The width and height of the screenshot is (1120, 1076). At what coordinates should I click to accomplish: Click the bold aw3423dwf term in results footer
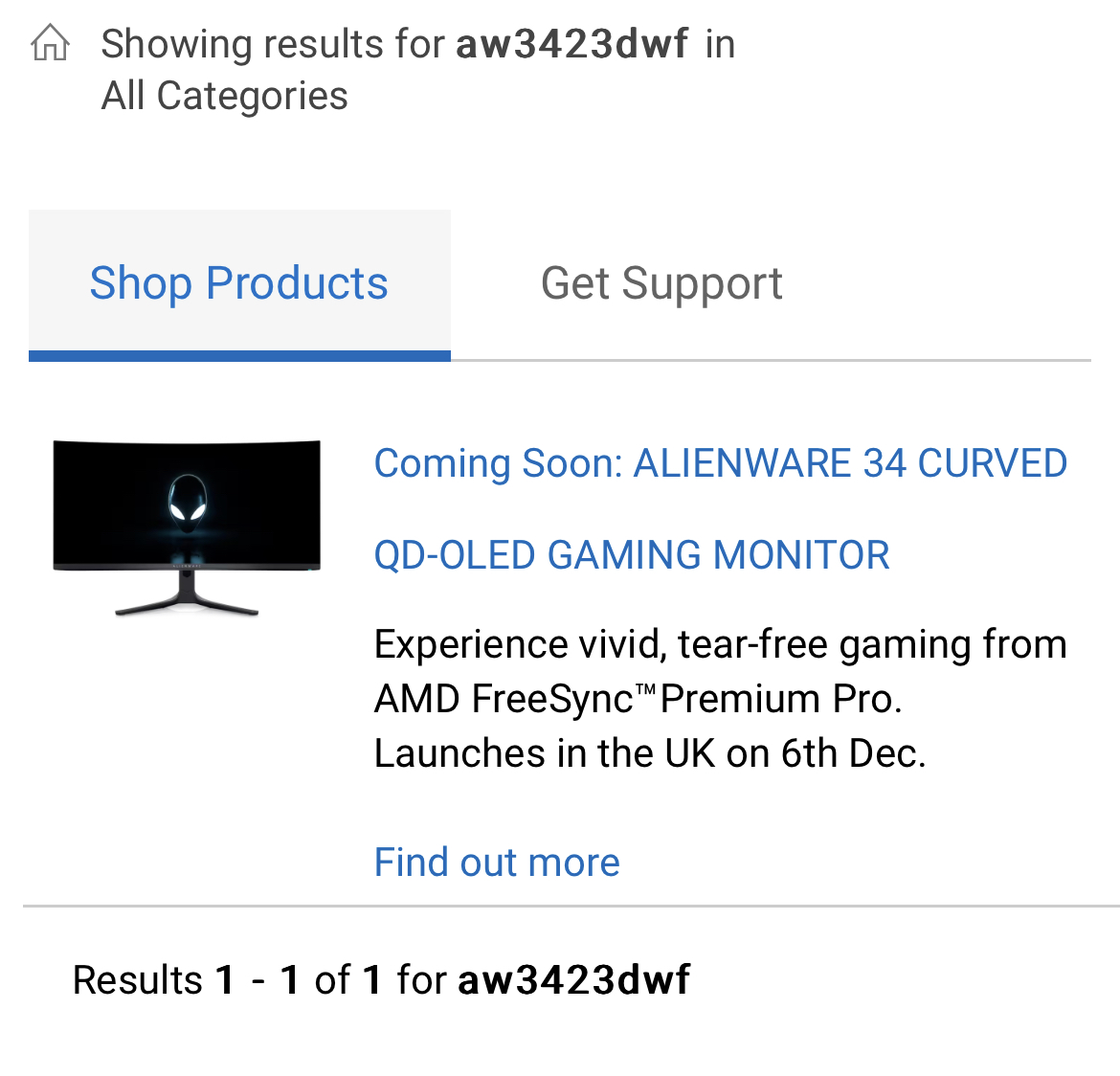pyautogui.click(x=573, y=978)
